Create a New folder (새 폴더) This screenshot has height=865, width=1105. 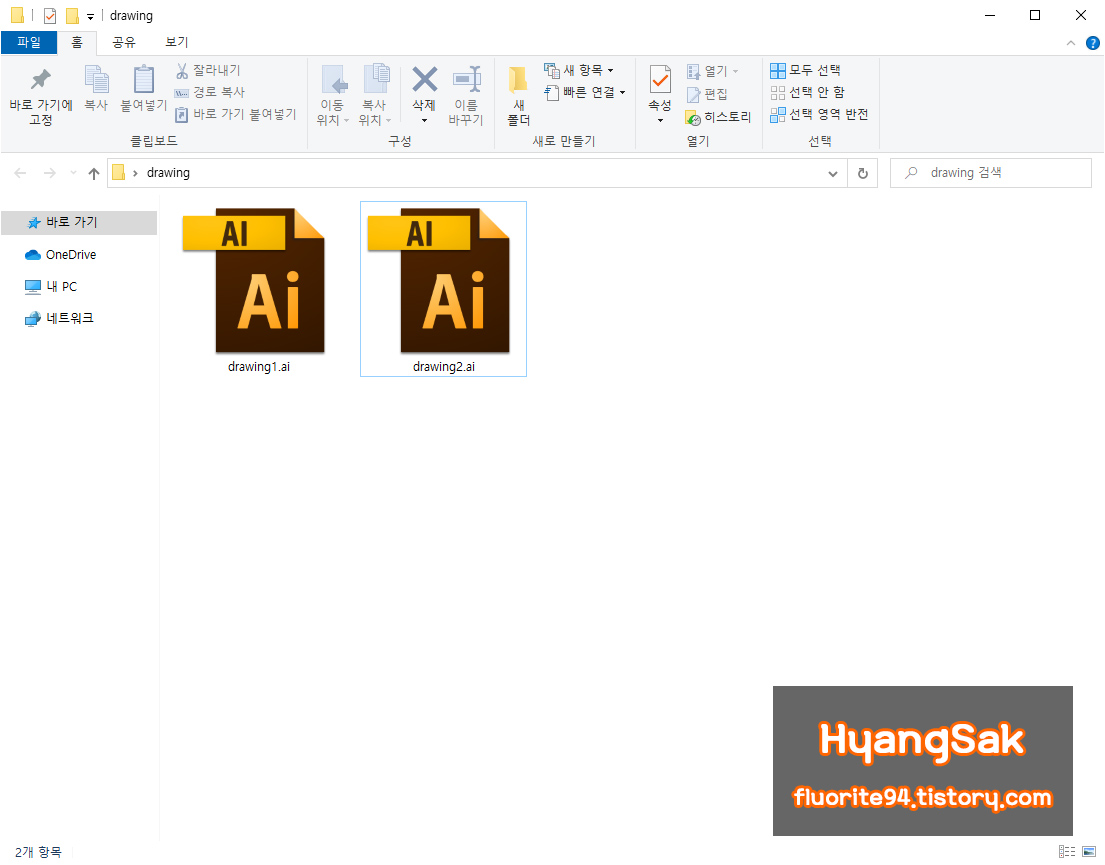(519, 95)
